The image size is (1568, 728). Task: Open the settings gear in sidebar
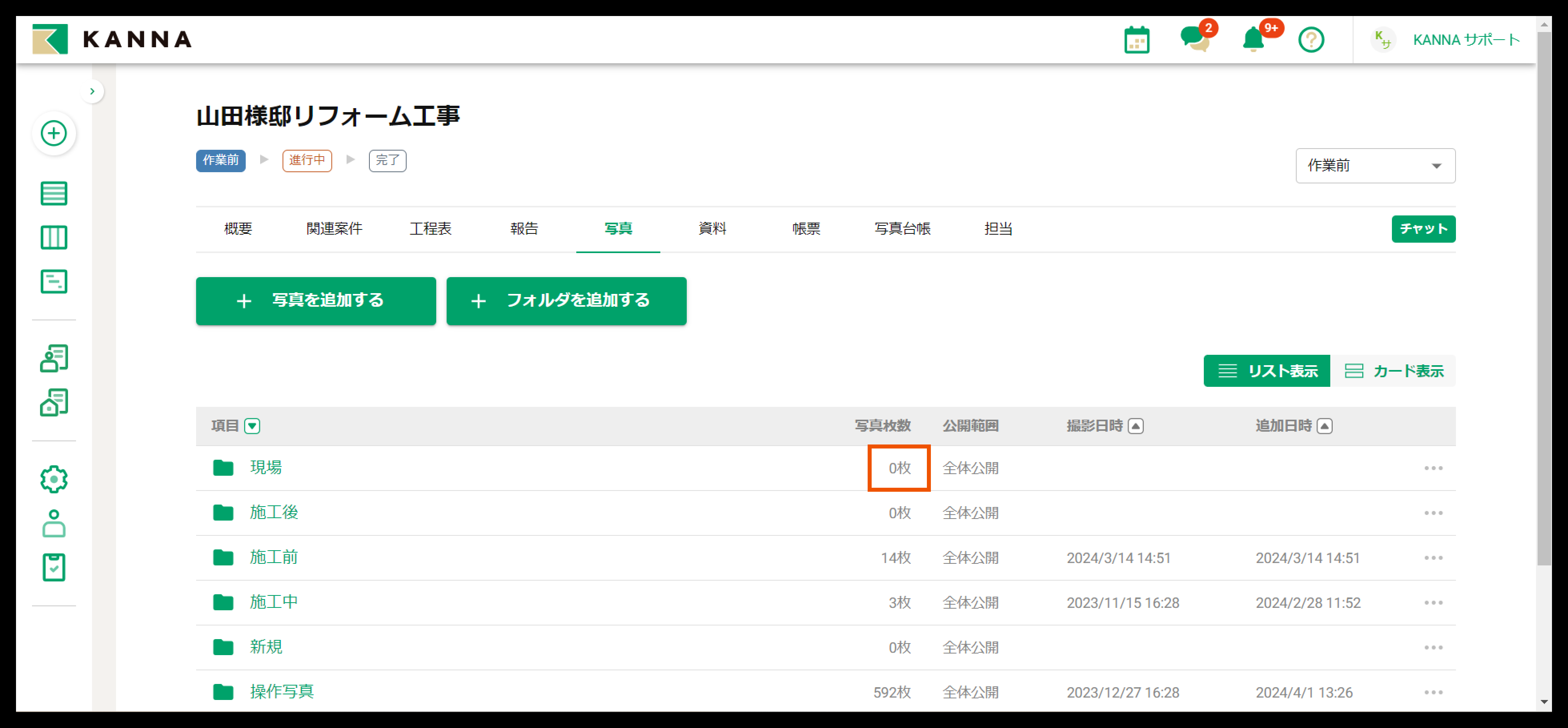tap(54, 479)
